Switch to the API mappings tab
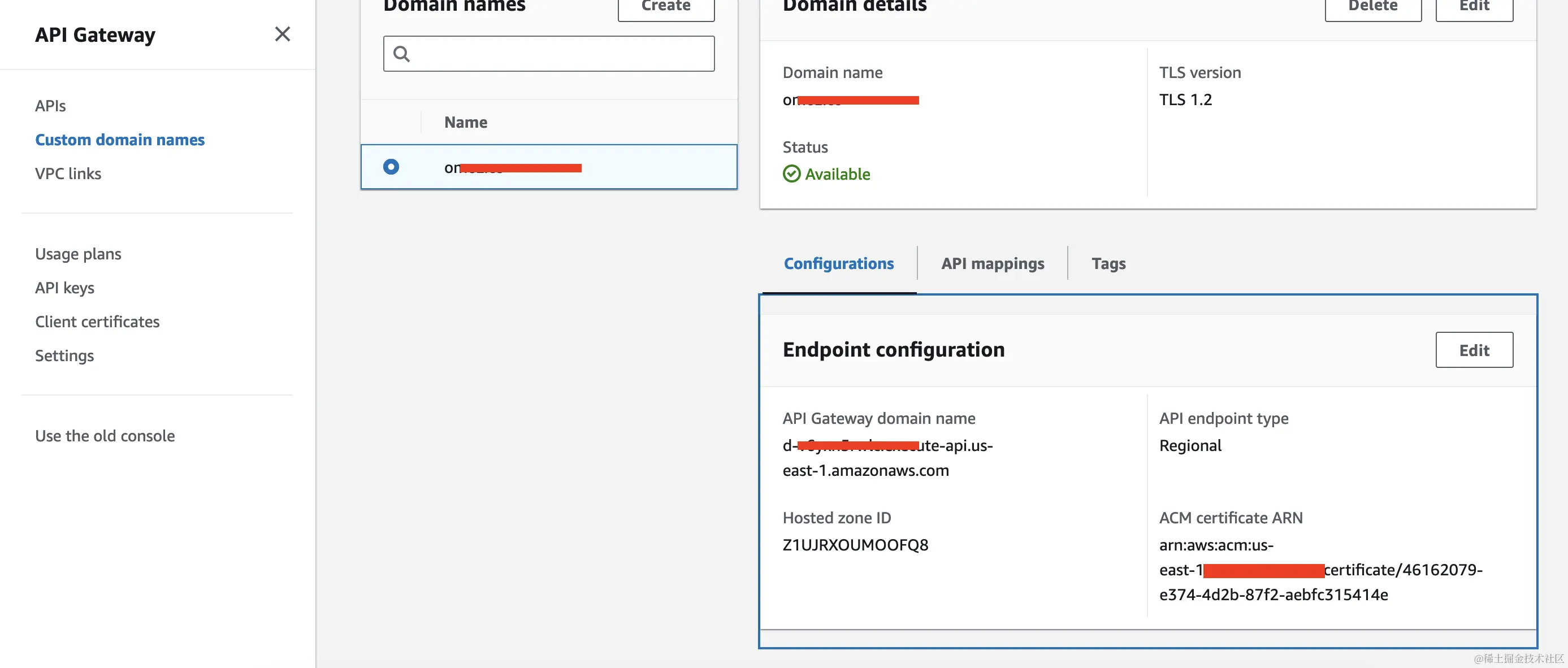Screen dimensions: 1568x668 tap(992, 263)
